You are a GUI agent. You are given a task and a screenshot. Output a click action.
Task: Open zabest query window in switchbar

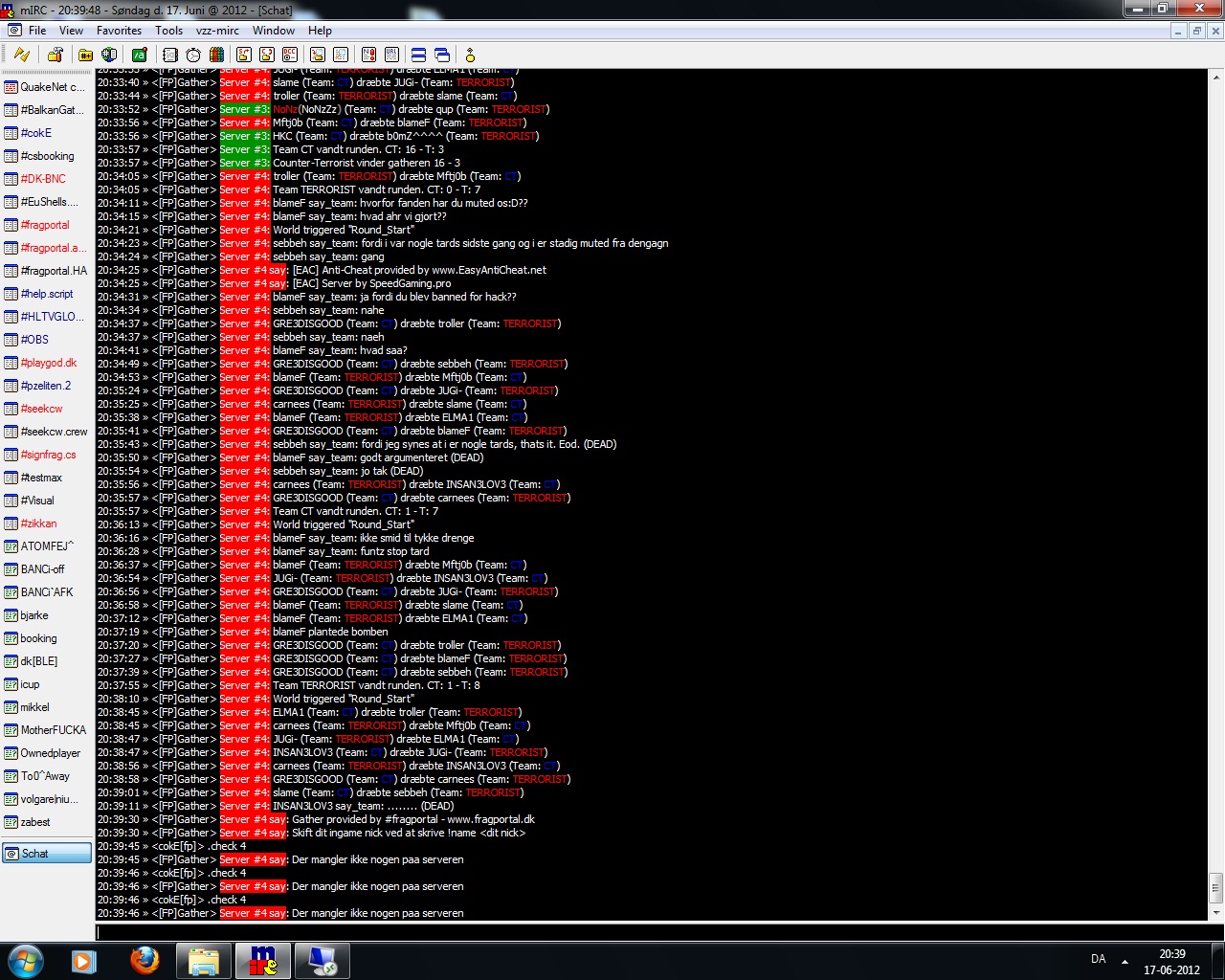47,822
